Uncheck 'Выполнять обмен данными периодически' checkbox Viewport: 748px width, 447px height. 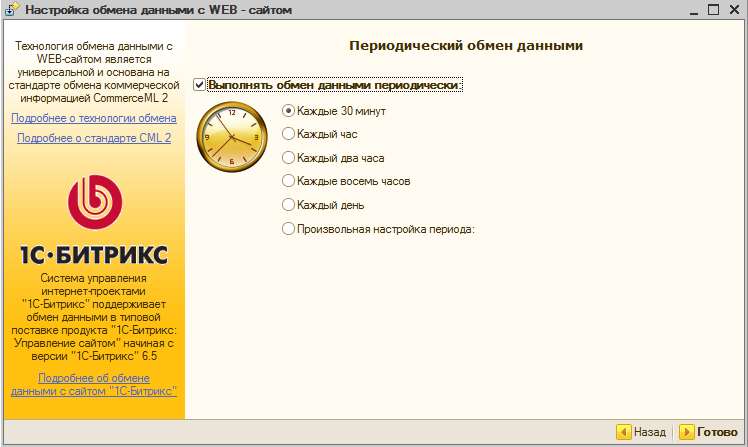pos(199,85)
